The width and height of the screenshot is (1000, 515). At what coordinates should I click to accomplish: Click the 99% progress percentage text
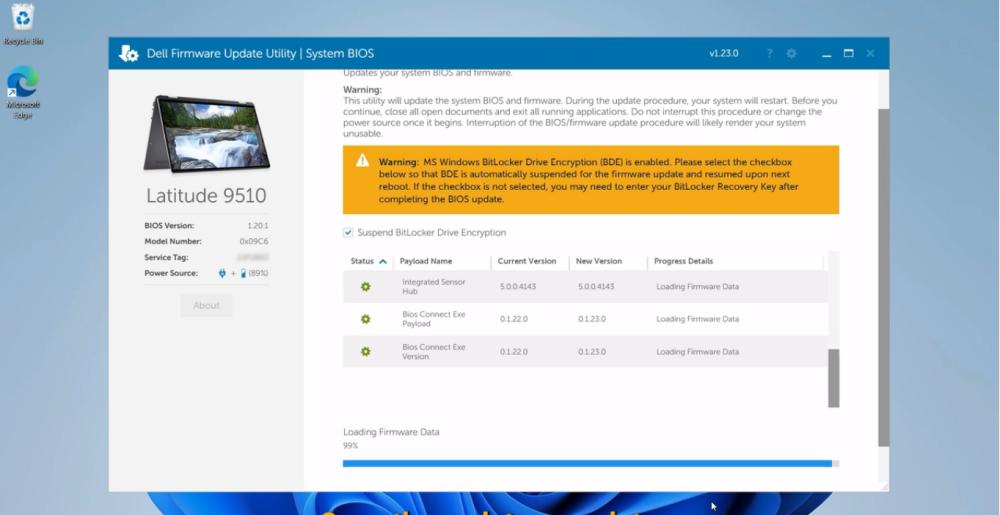[351, 446]
